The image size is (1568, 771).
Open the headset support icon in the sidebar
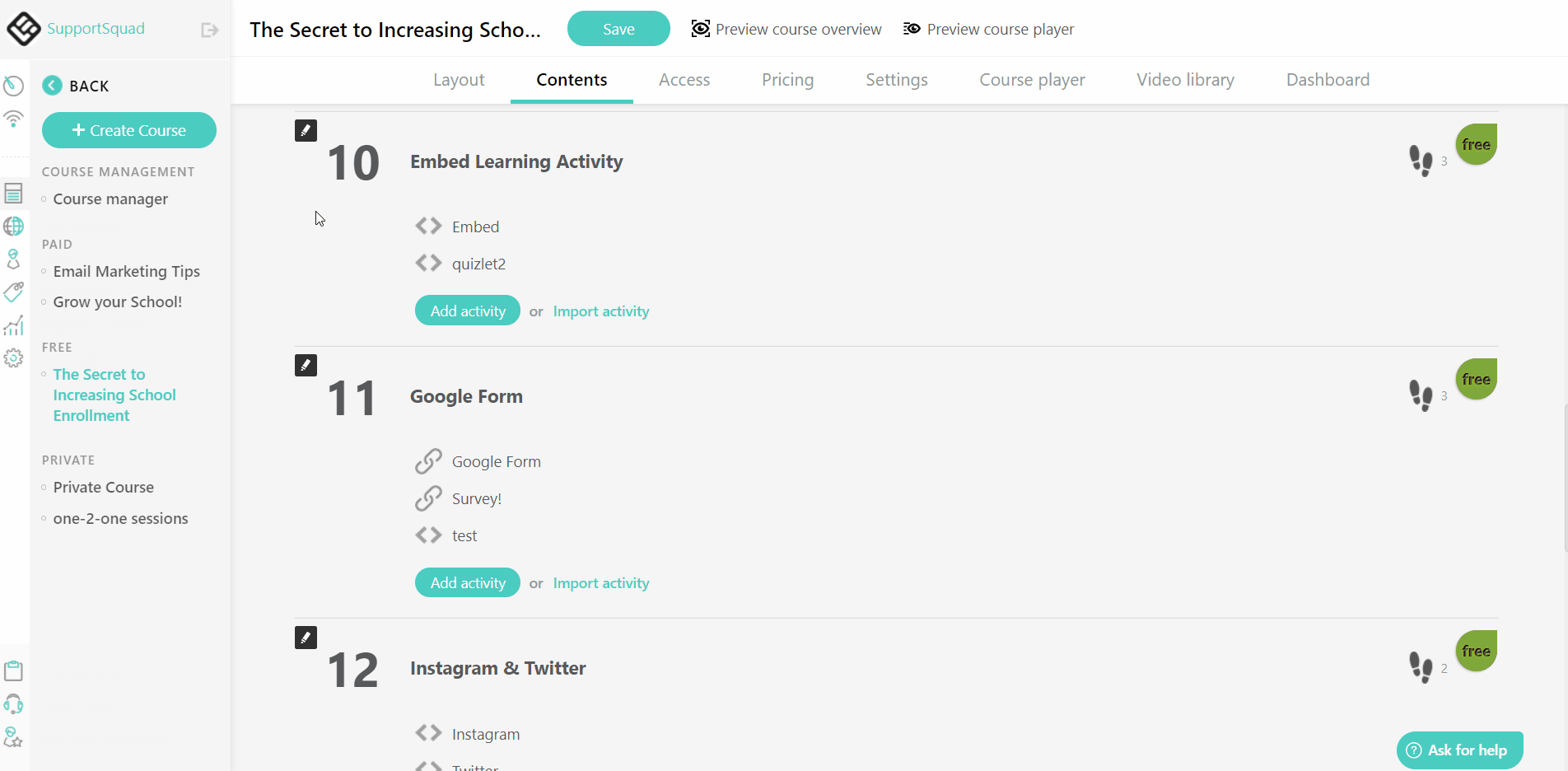(13, 703)
